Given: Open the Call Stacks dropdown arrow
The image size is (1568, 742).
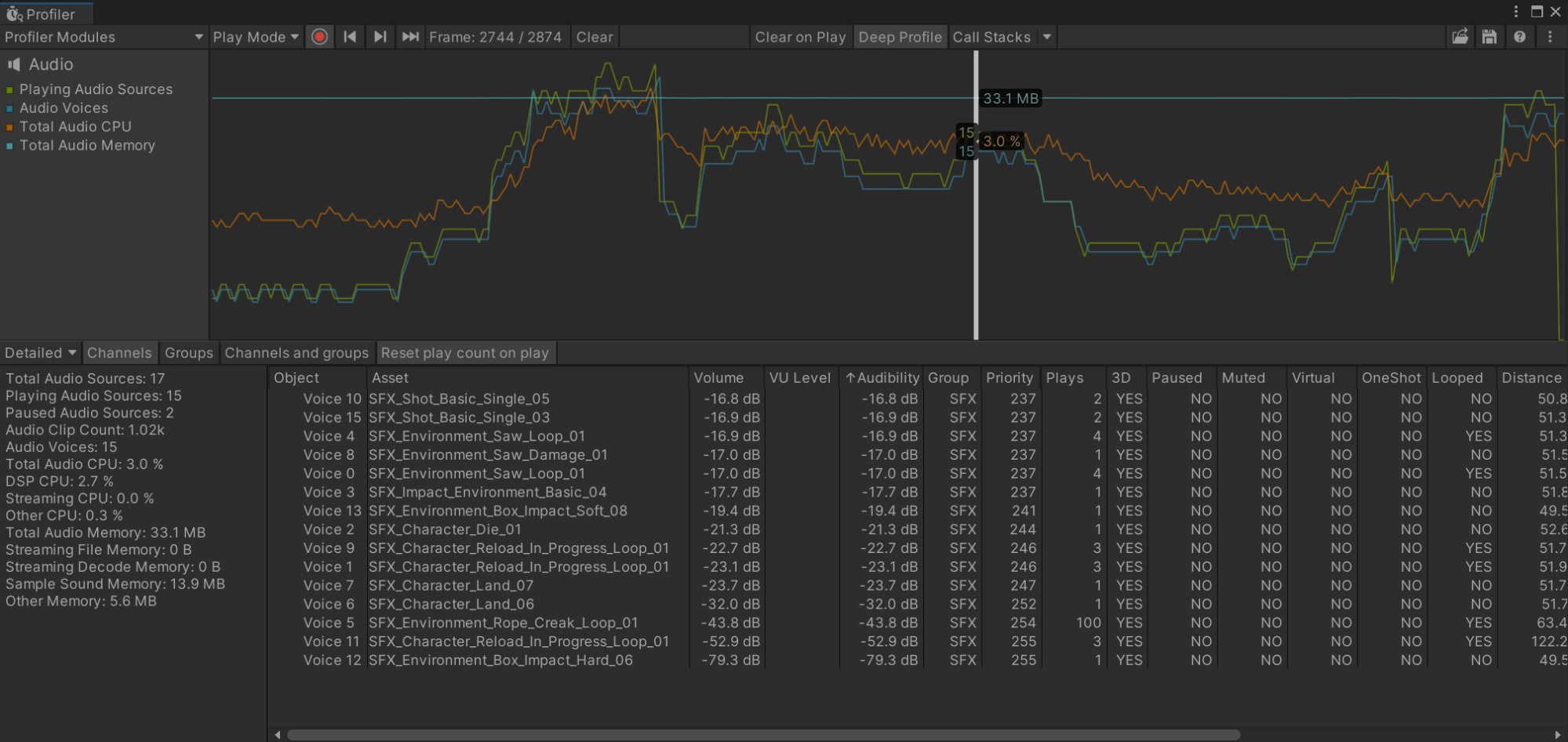Looking at the screenshot, I should [1046, 37].
